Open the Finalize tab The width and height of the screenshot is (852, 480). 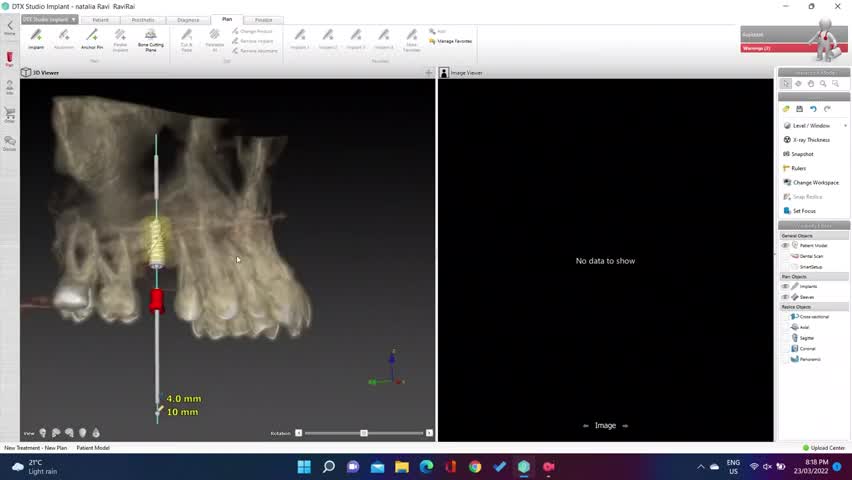click(263, 19)
